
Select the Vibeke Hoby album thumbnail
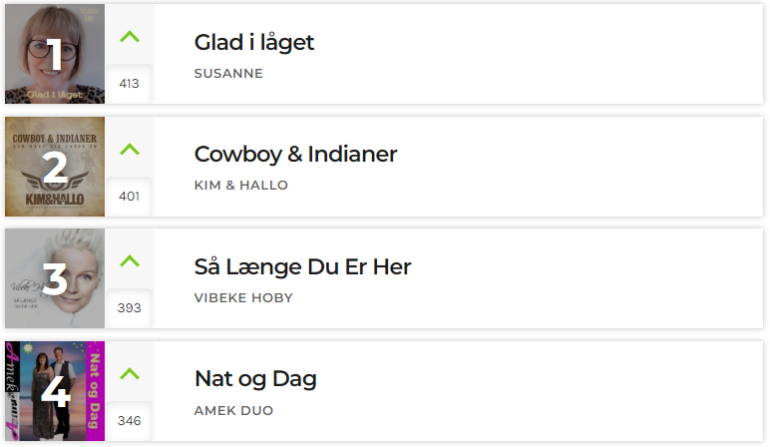(55, 279)
